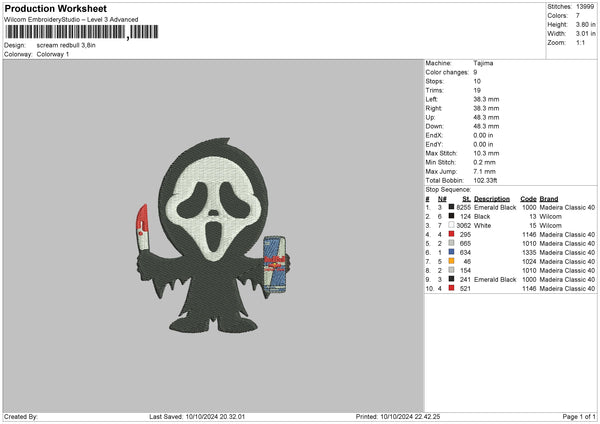Select thread code 13 in row 2

tap(533, 216)
